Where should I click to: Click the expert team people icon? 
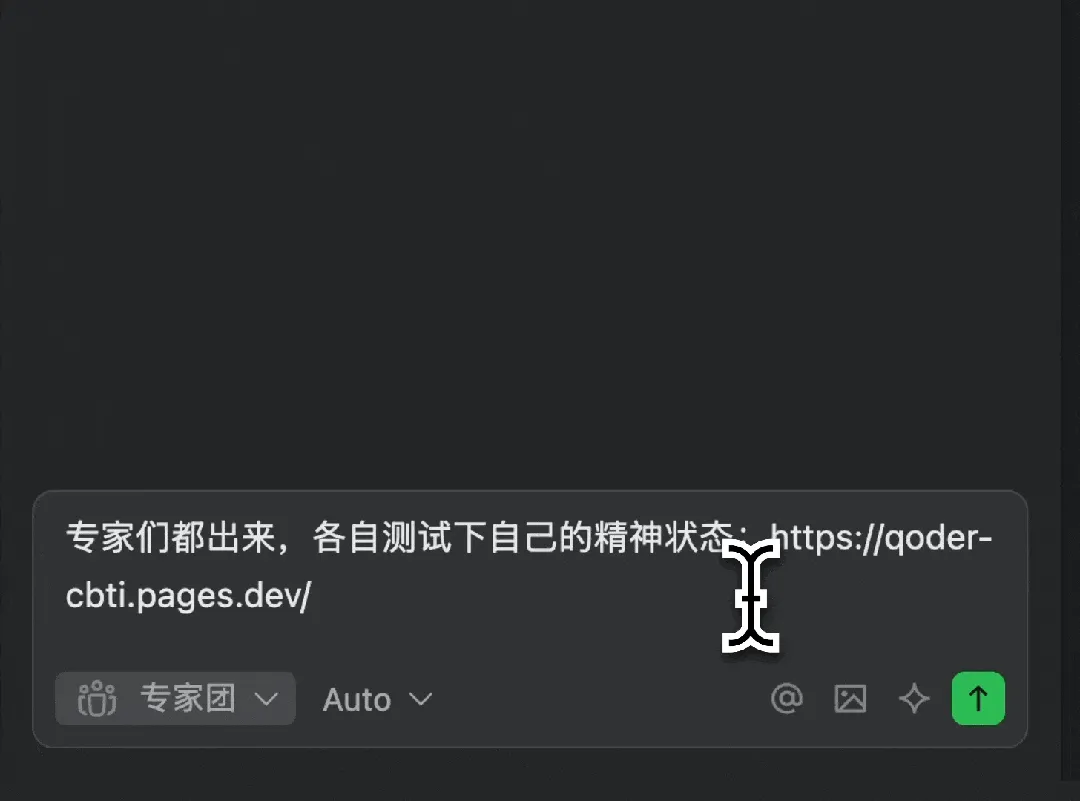pyautogui.click(x=97, y=698)
